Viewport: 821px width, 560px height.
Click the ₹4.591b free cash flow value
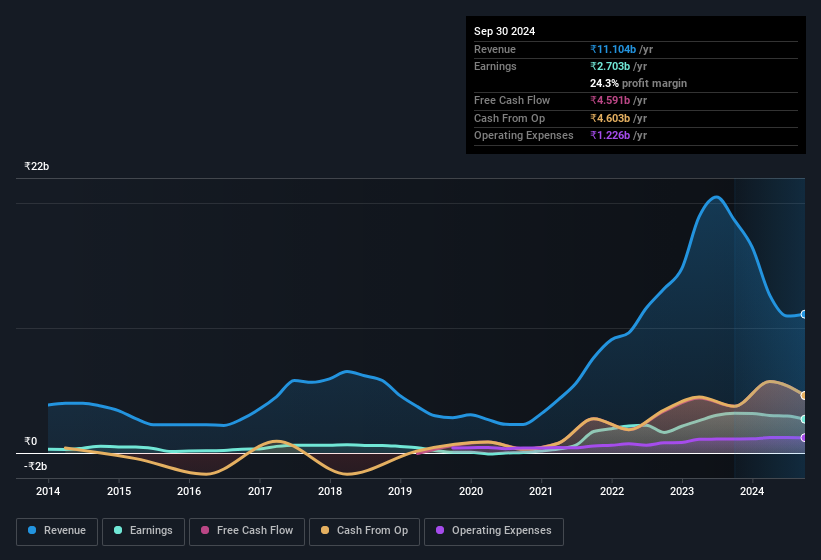point(610,100)
